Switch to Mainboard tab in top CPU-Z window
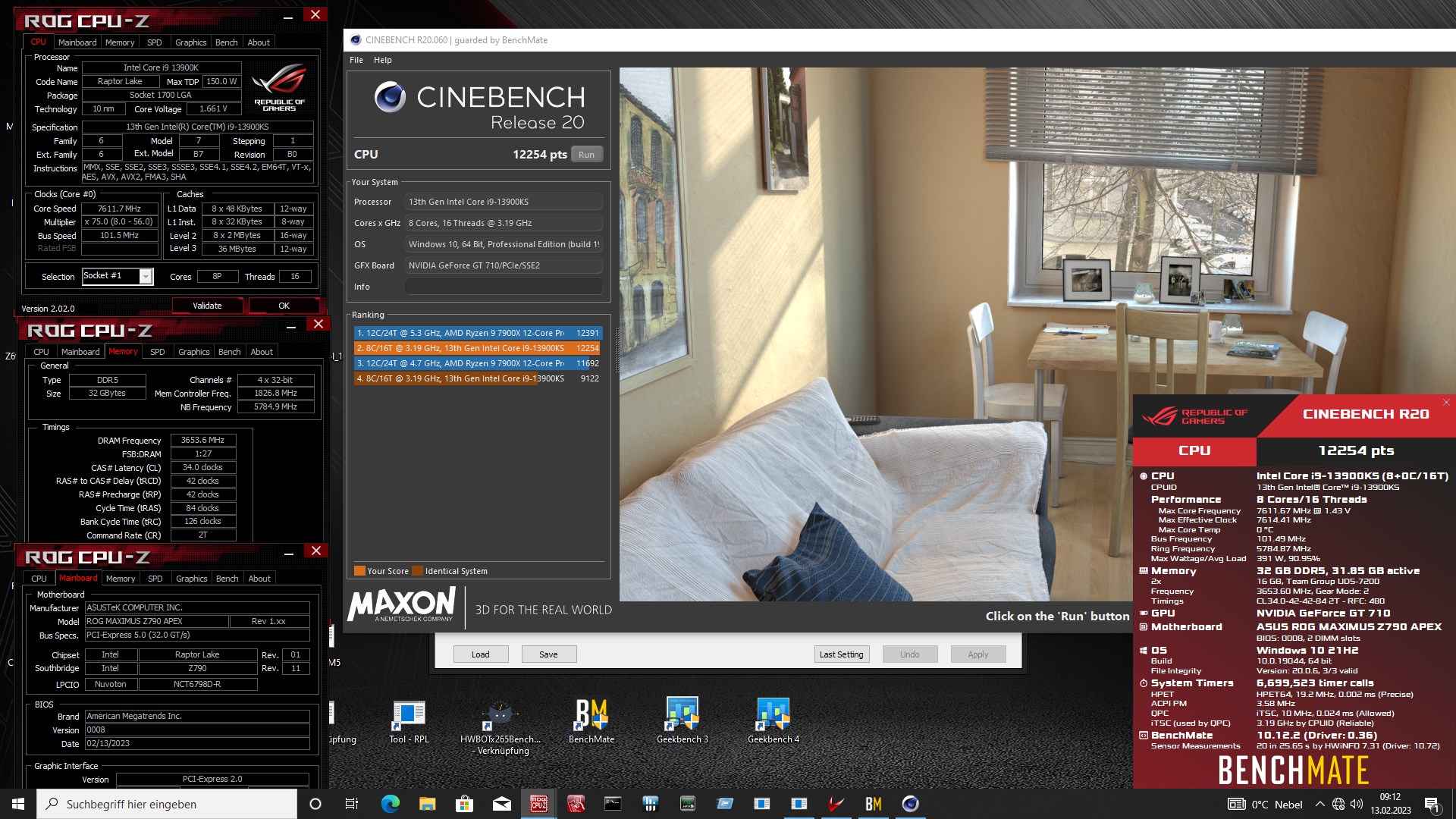The width and height of the screenshot is (1456, 819). 77,42
